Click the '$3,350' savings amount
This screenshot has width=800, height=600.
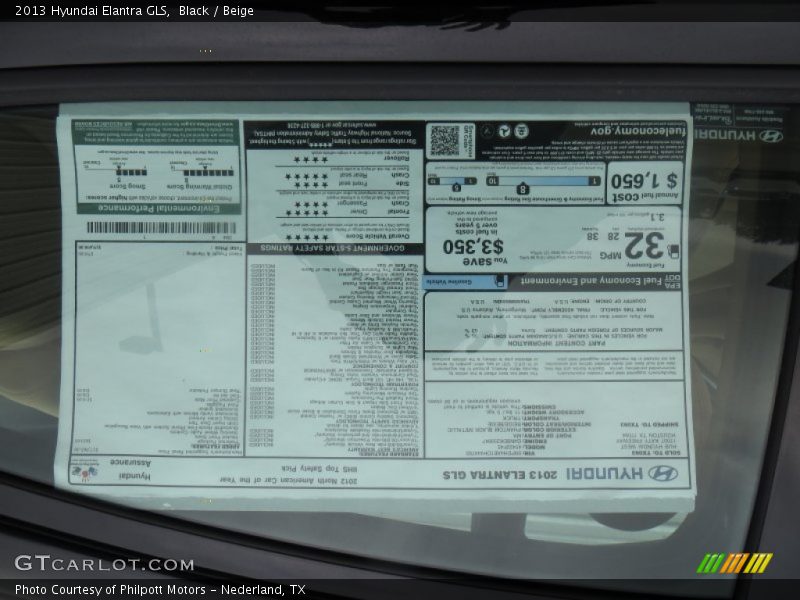click(473, 246)
